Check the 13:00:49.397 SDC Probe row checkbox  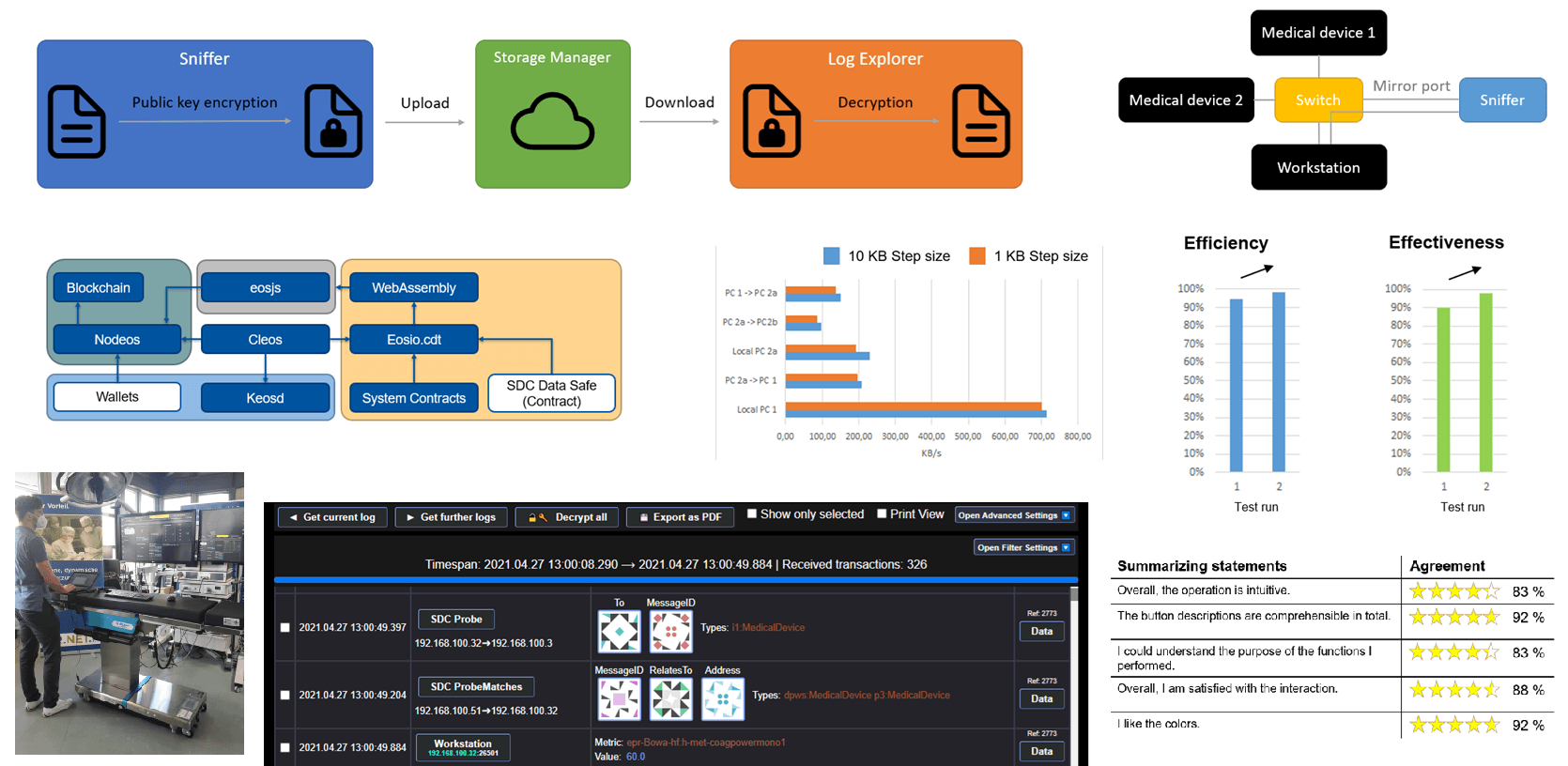pos(285,627)
